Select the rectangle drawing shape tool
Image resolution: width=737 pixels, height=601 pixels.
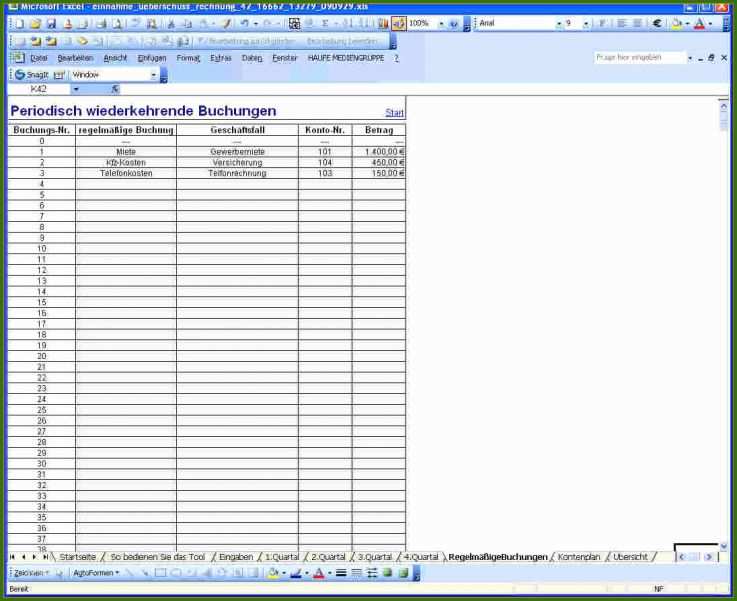click(160, 573)
